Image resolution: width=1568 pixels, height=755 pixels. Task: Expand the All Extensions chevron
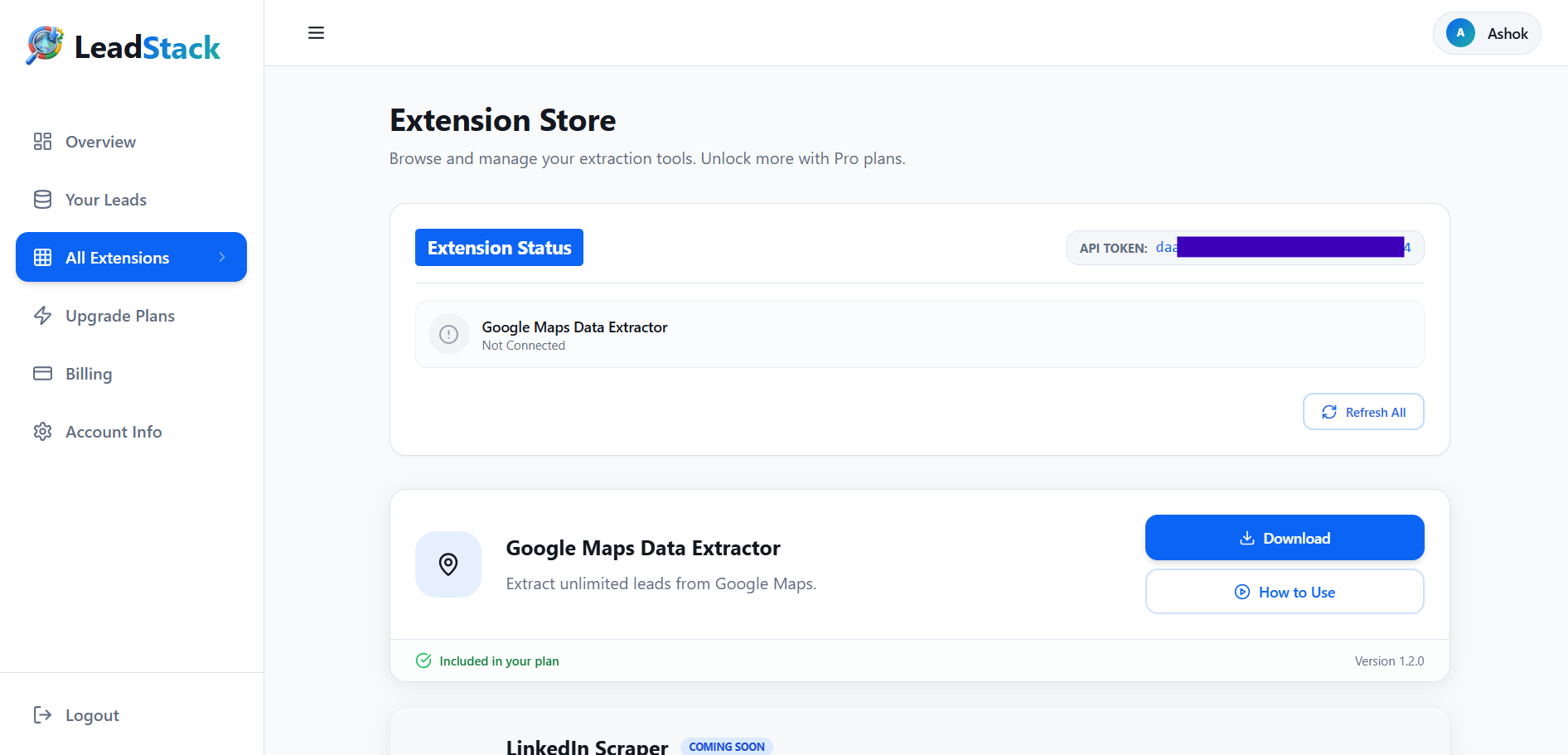click(x=223, y=257)
